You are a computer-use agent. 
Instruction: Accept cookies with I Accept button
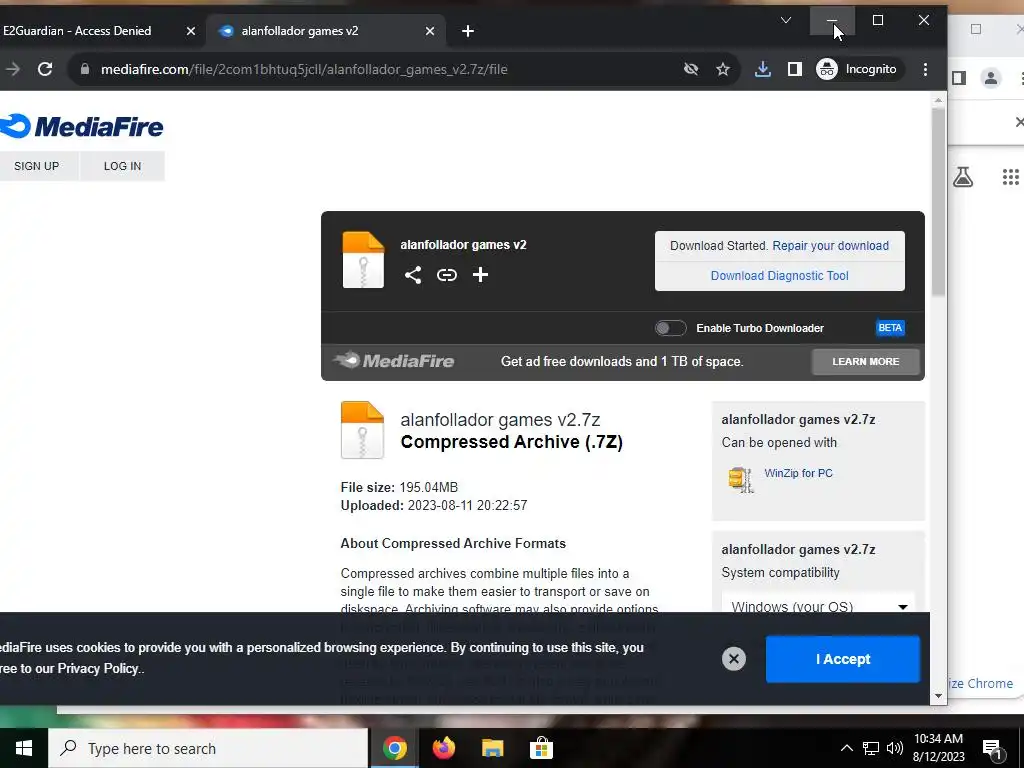(x=843, y=659)
